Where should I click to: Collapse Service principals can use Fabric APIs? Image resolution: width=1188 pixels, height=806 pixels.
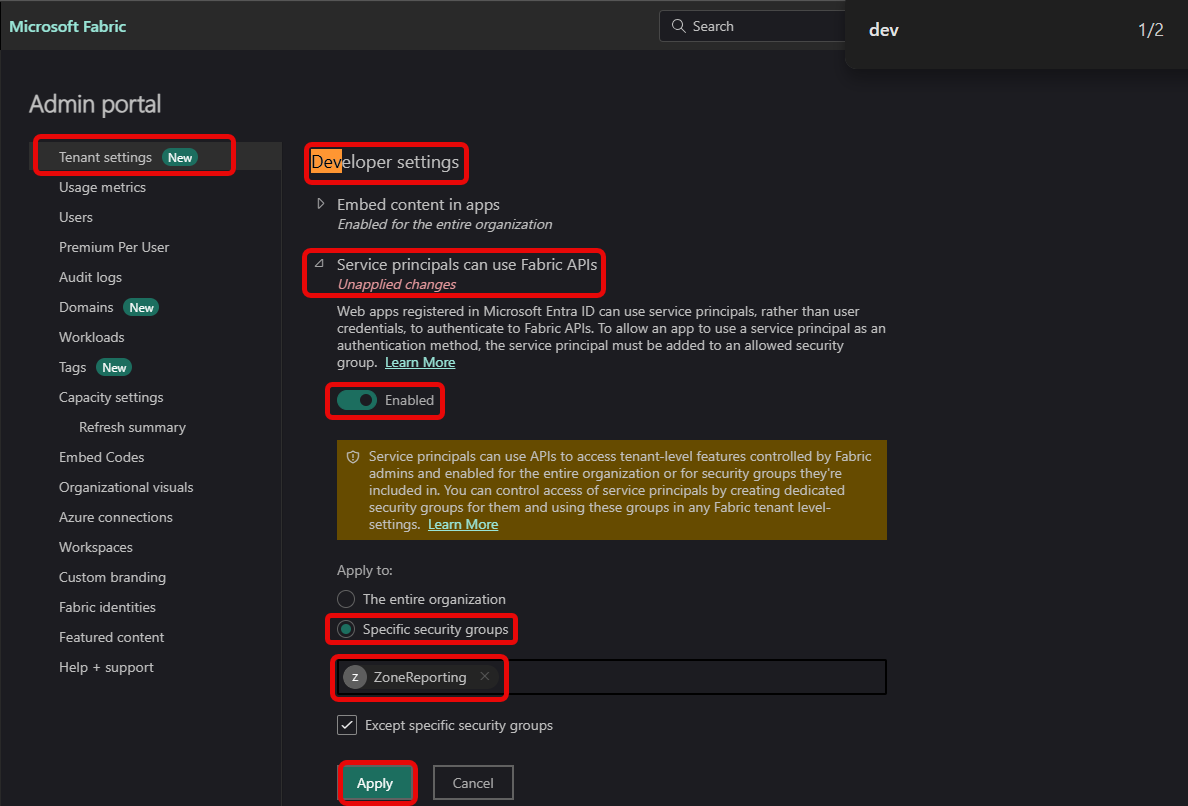click(320, 264)
